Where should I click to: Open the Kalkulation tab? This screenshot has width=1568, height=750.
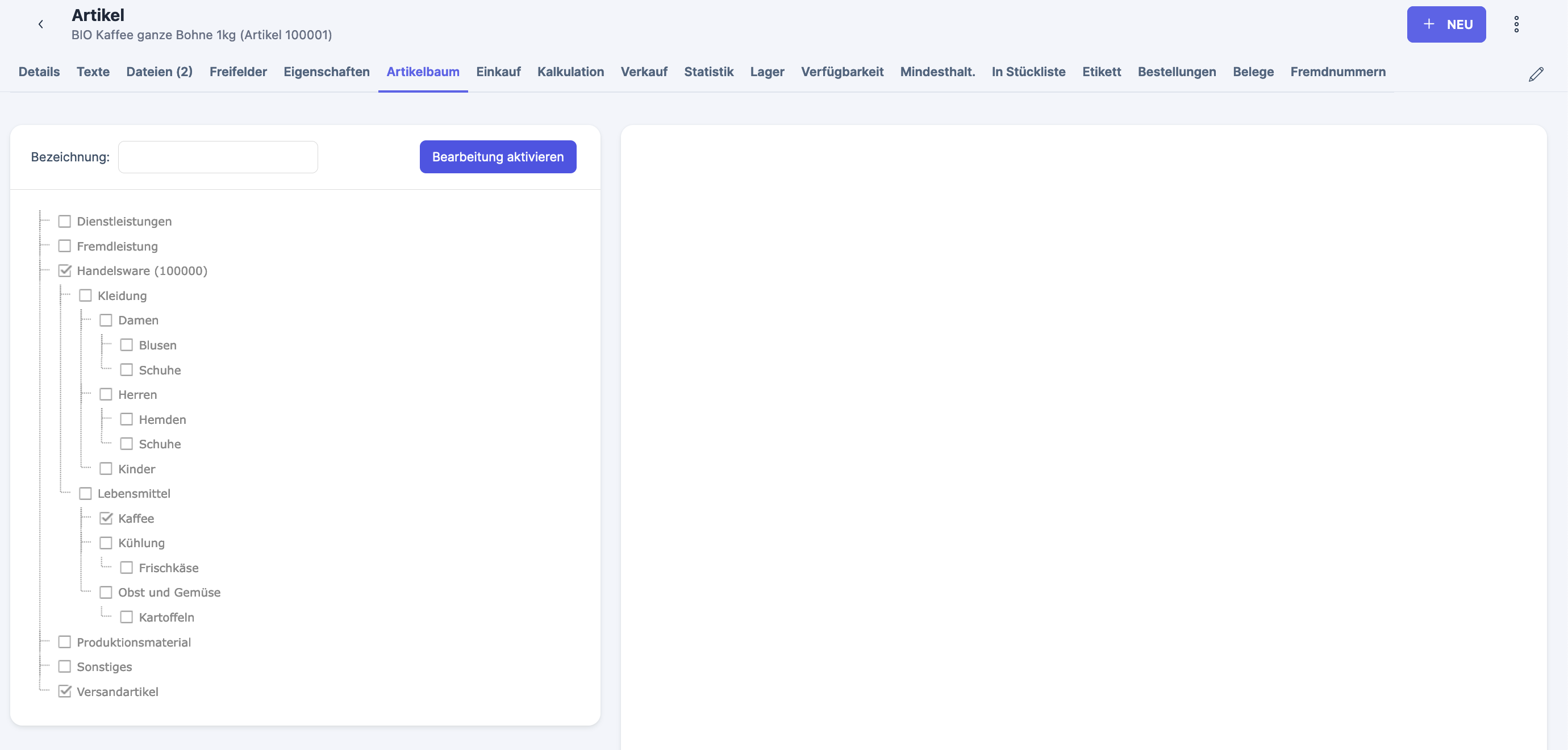coord(570,72)
